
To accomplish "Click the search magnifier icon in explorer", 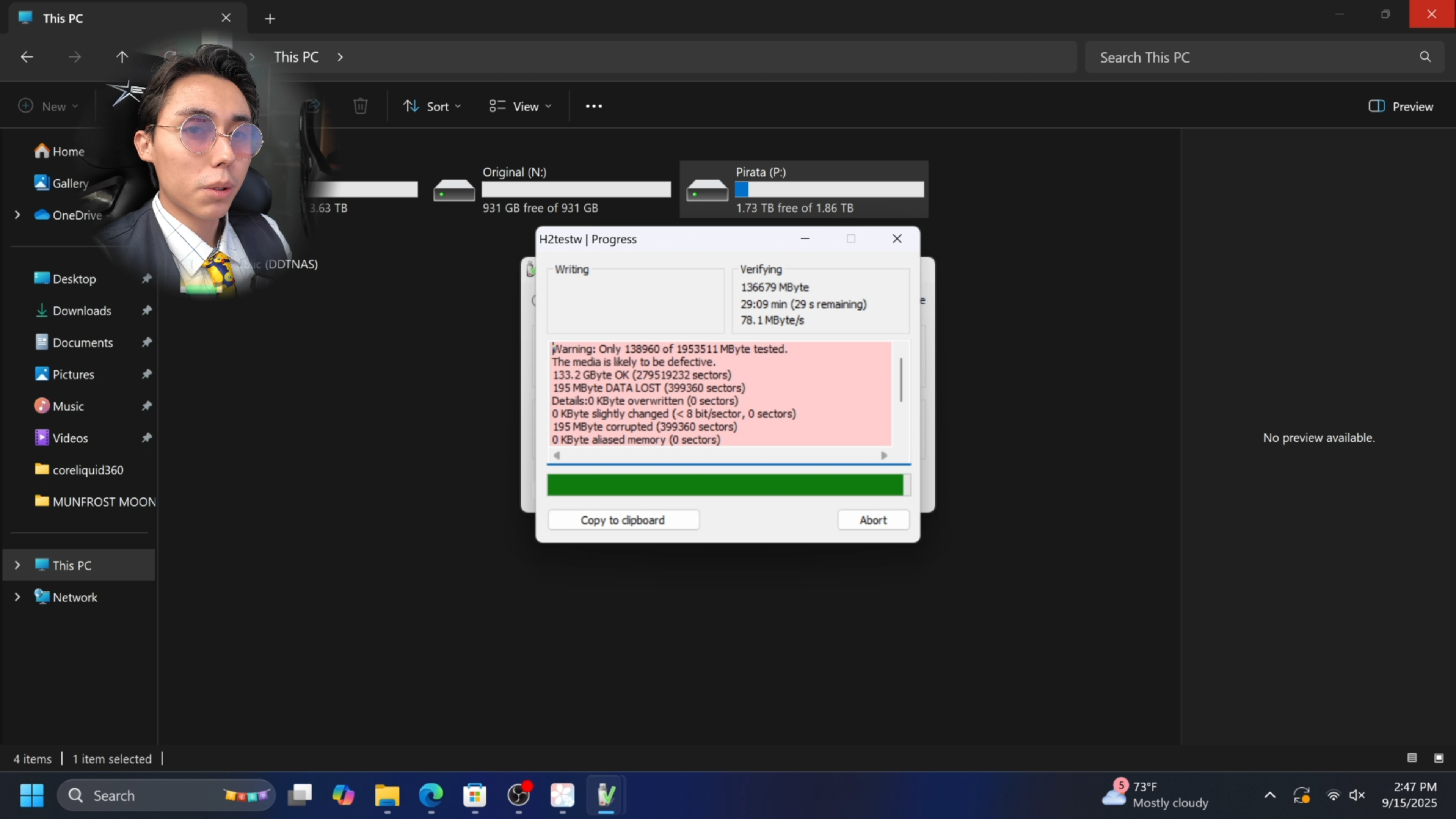I will [1425, 57].
